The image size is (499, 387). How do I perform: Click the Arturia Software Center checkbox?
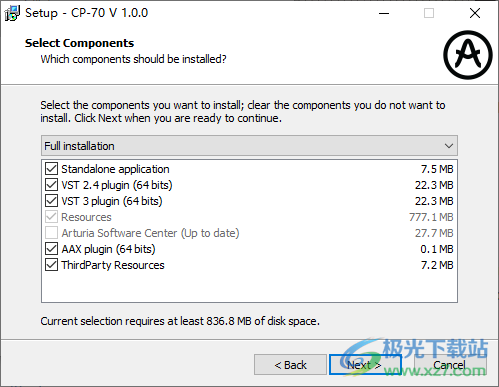click(x=51, y=233)
